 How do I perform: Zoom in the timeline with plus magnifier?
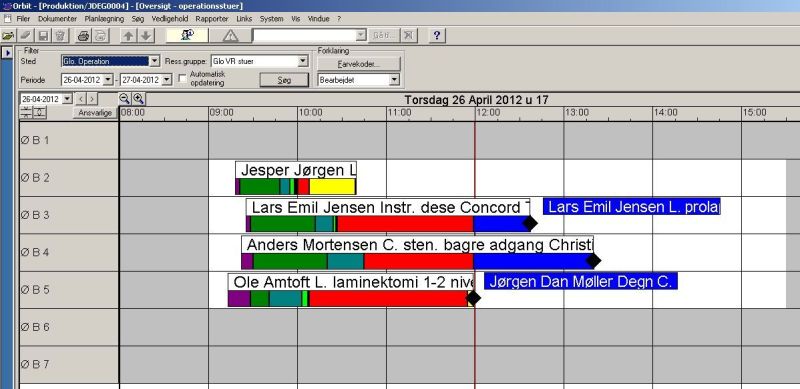point(138,99)
